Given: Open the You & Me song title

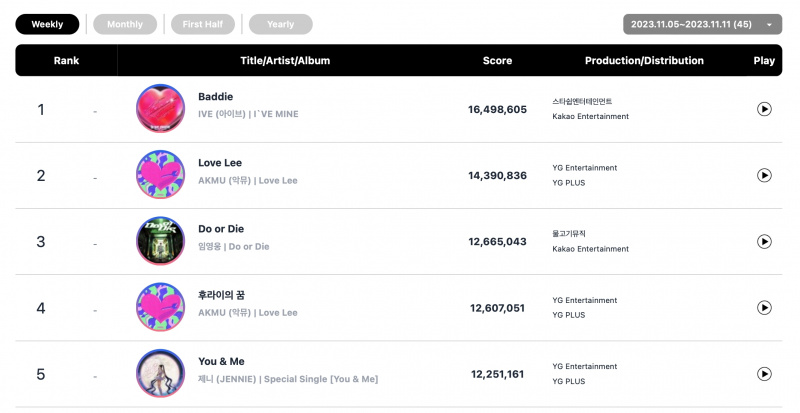Looking at the screenshot, I should 221,361.
